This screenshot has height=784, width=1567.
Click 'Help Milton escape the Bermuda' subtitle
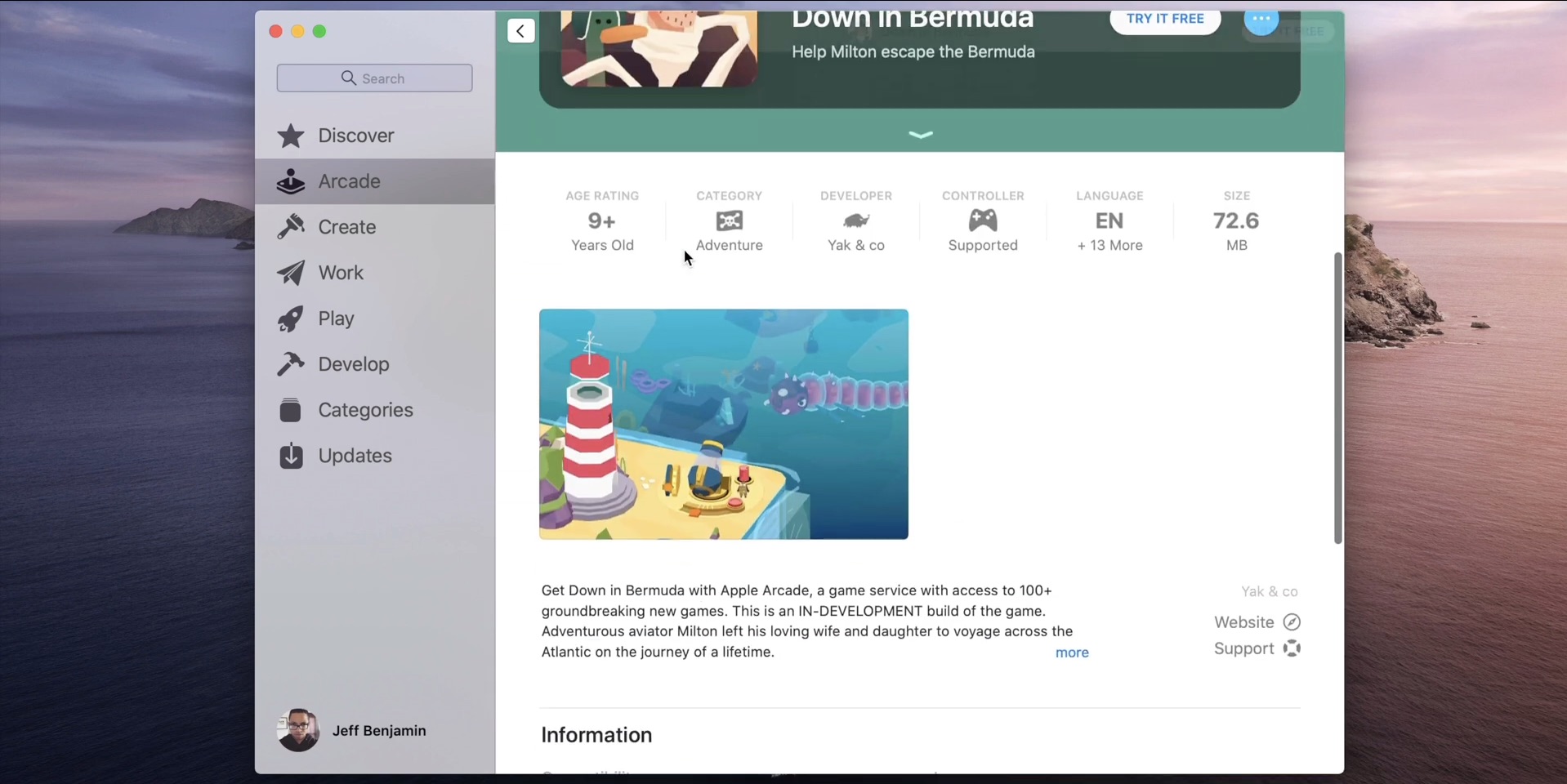tap(913, 52)
